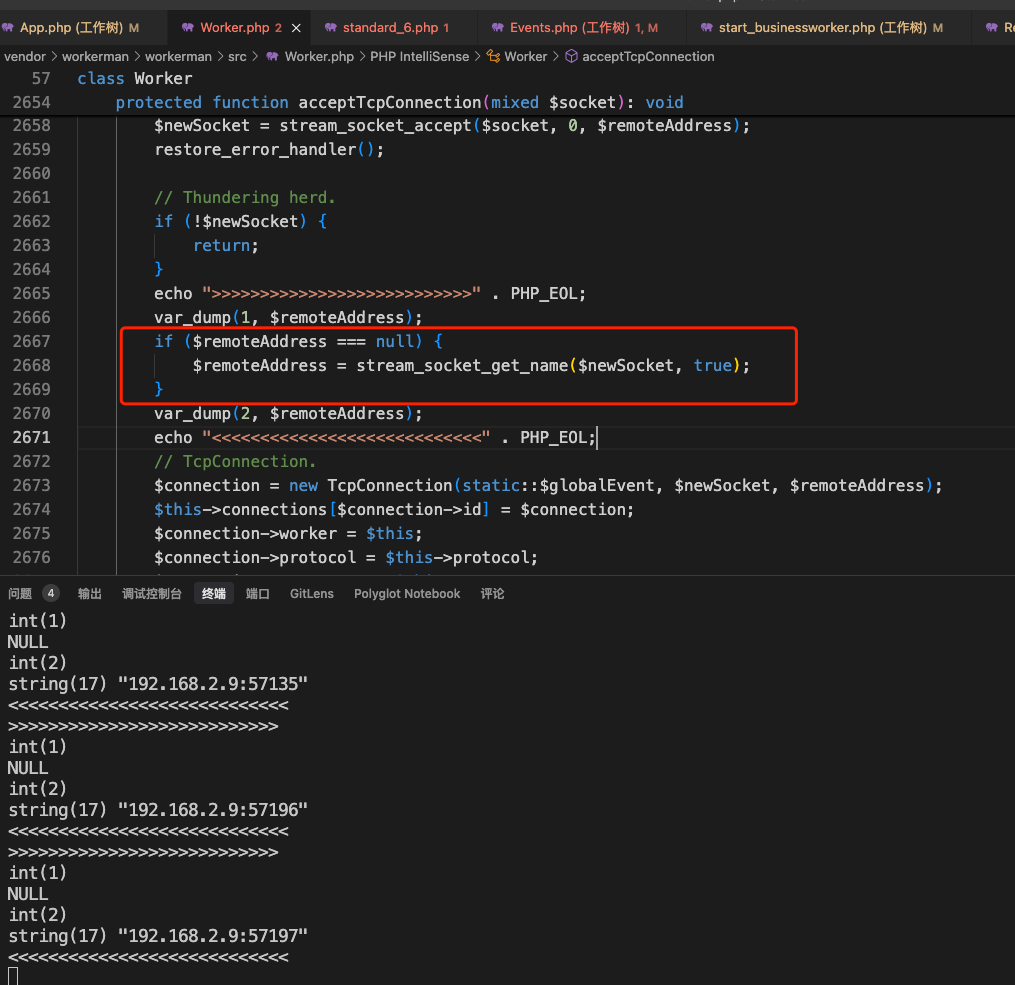Open the Polyglot Notebook panel tab
Image resolution: width=1015 pixels, height=985 pixels.
click(x=407, y=593)
